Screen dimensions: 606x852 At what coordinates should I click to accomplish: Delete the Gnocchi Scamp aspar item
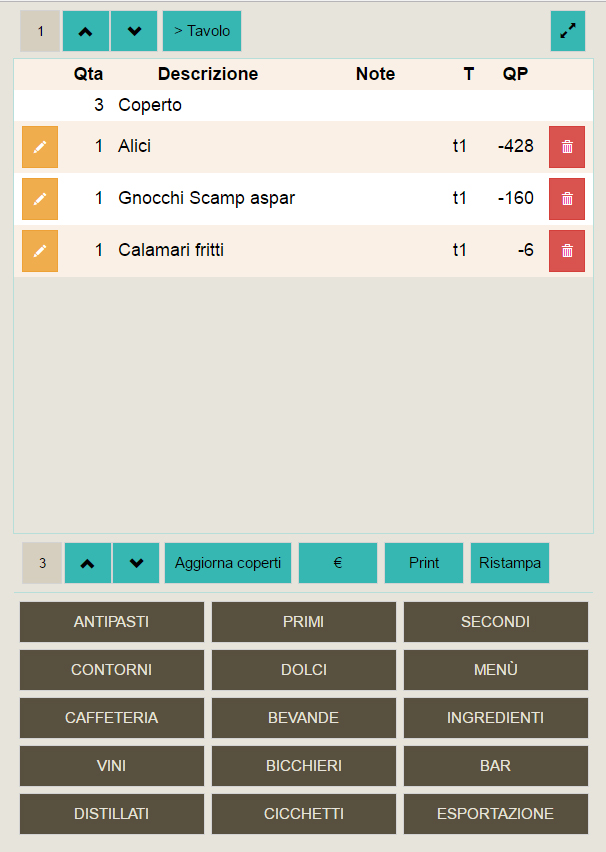click(x=567, y=199)
